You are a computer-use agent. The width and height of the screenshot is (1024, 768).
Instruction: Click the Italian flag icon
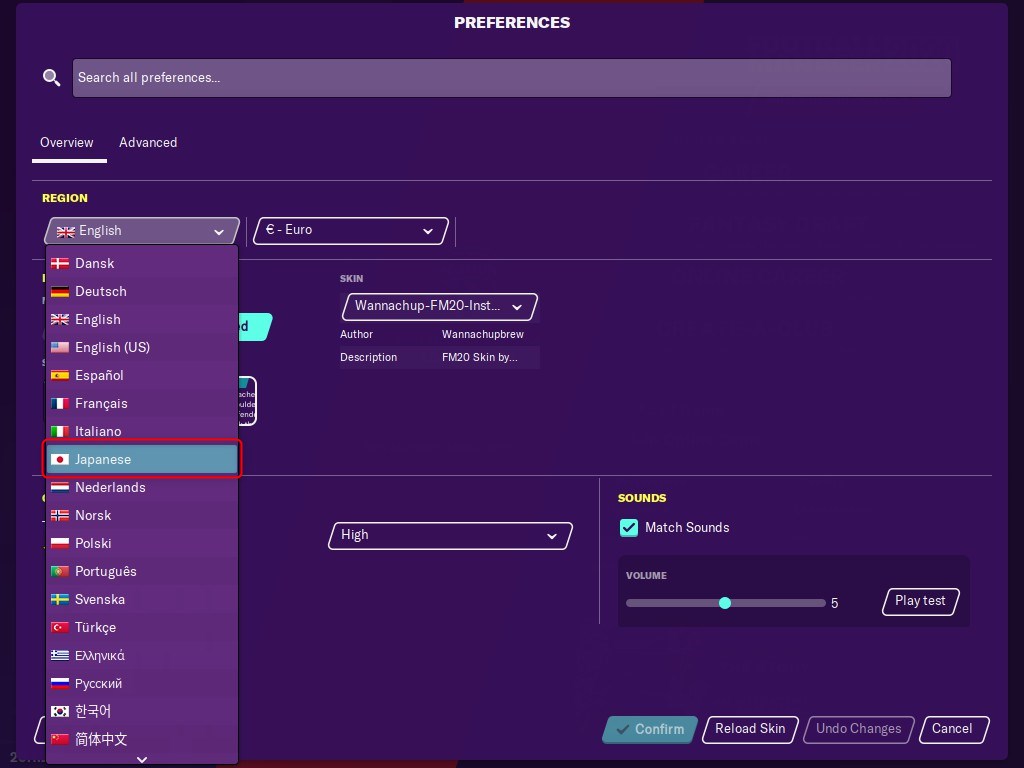pos(59,432)
